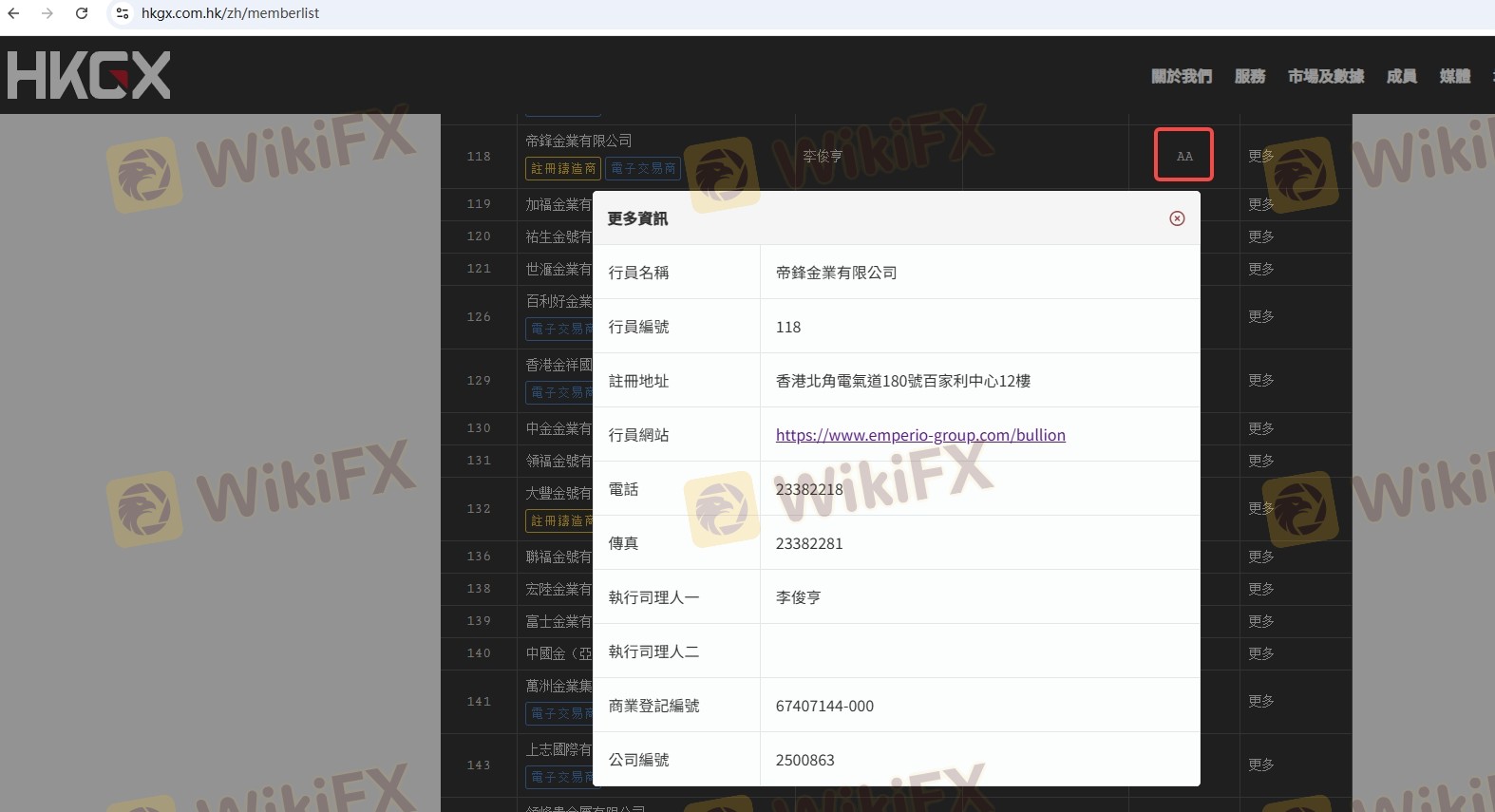Close the 更多資訊 popup dialog
The height and width of the screenshot is (812, 1495).
1177,218
